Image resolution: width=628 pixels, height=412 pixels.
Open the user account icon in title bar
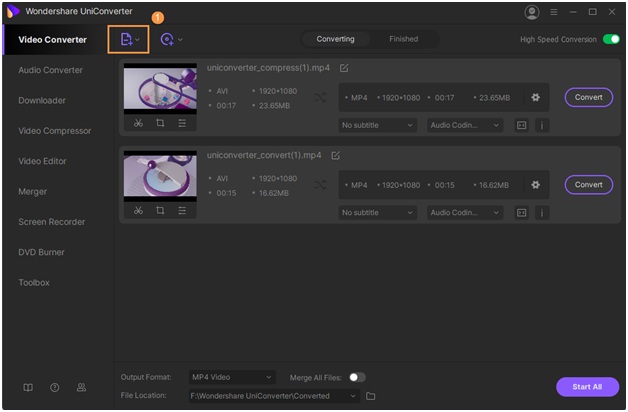click(531, 12)
